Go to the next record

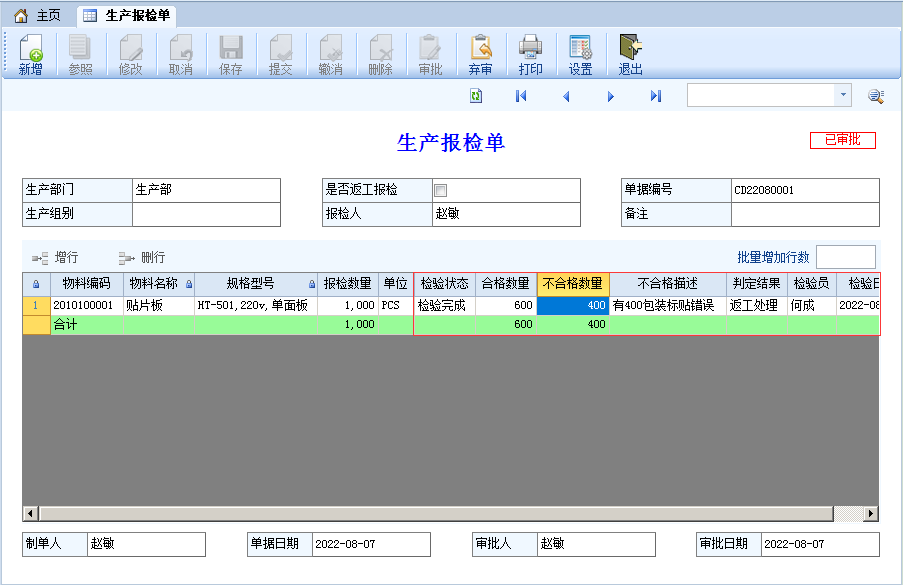pyautogui.click(x=610, y=96)
